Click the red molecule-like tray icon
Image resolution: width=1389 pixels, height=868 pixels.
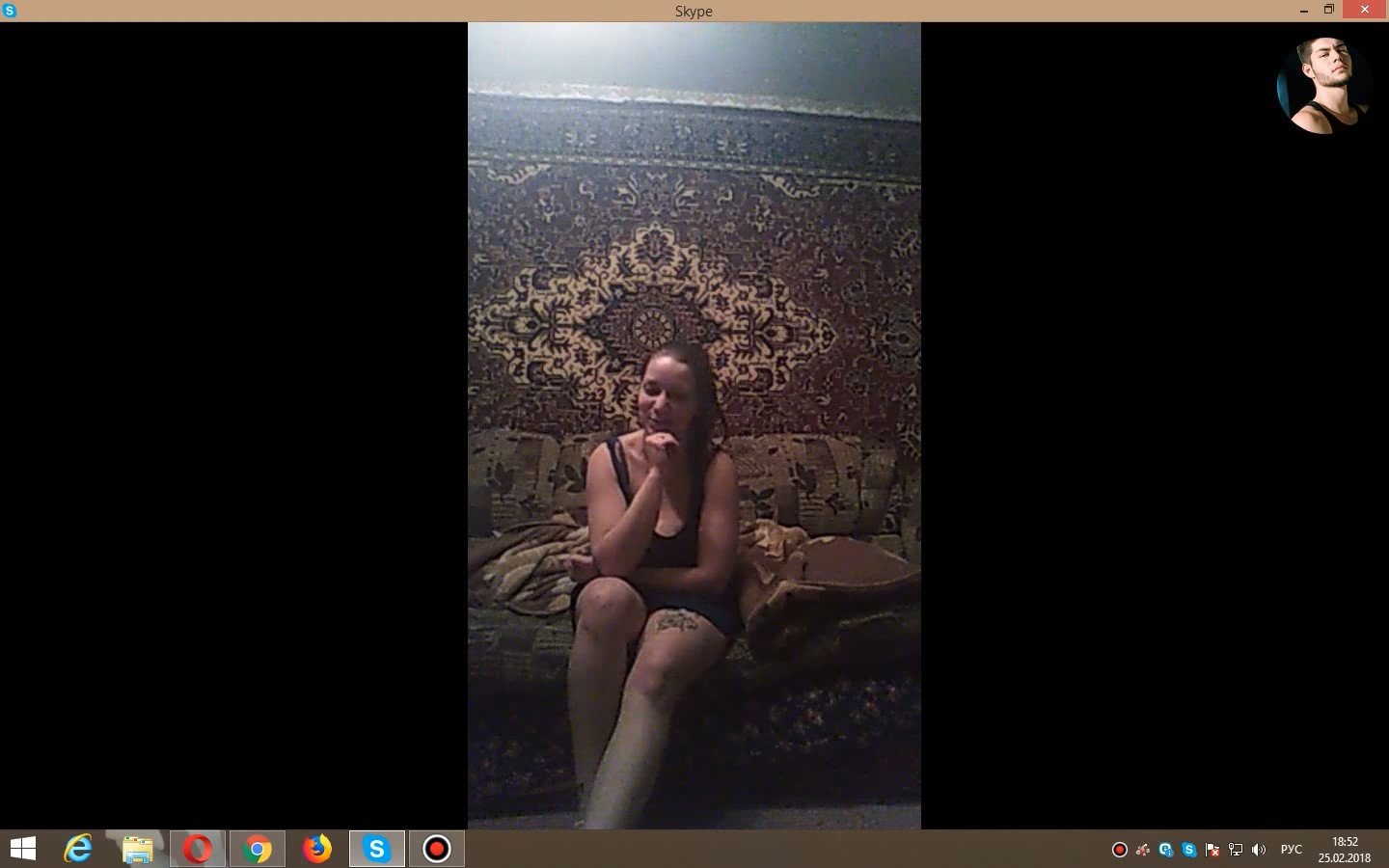(1143, 850)
